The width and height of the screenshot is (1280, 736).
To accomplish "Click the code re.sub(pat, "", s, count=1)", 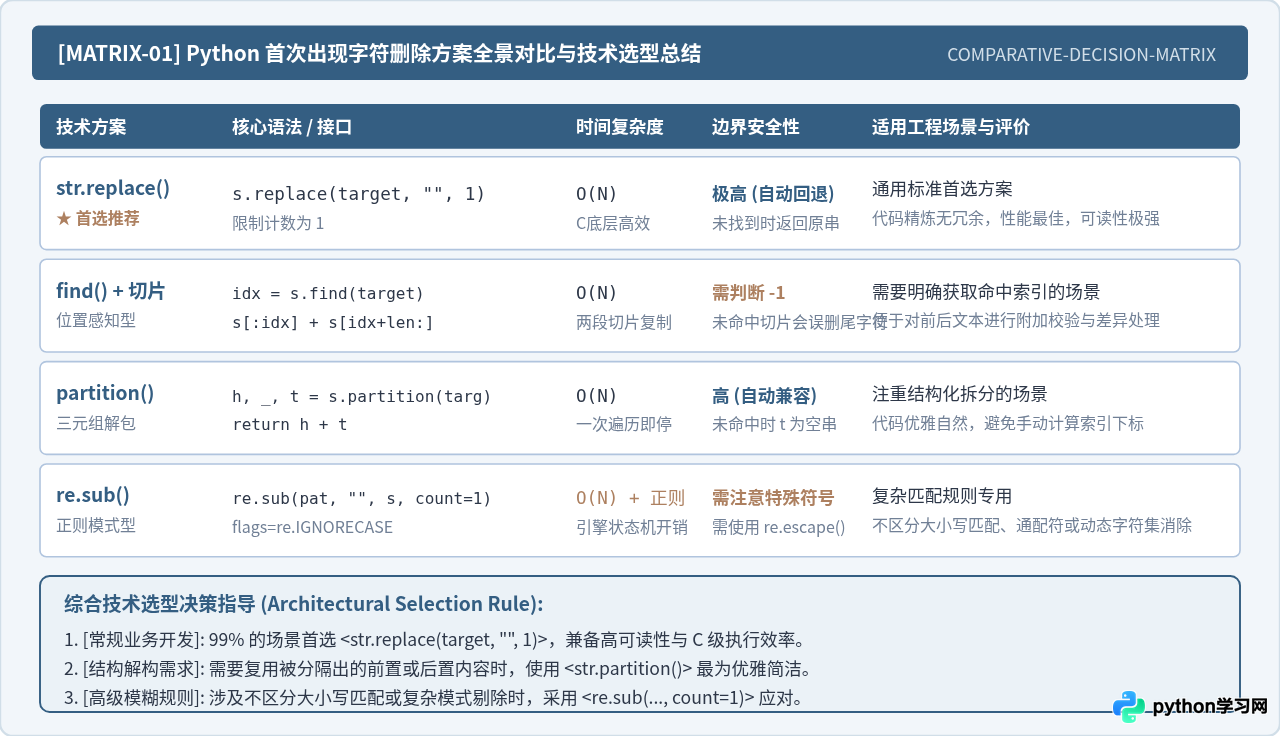I will (362, 498).
